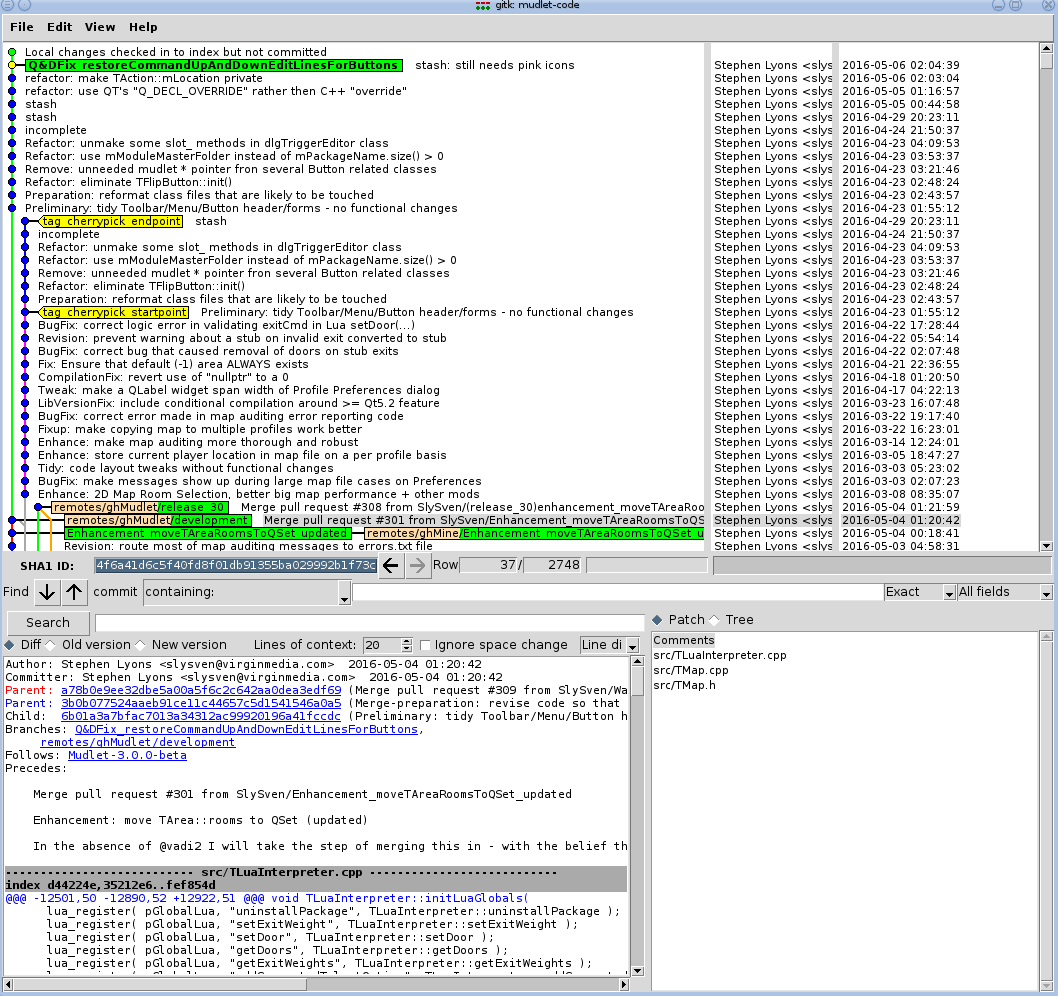Click the diff pane horizontal scrollbar
Screen dimensions: 1058x996
[x=161, y=985]
